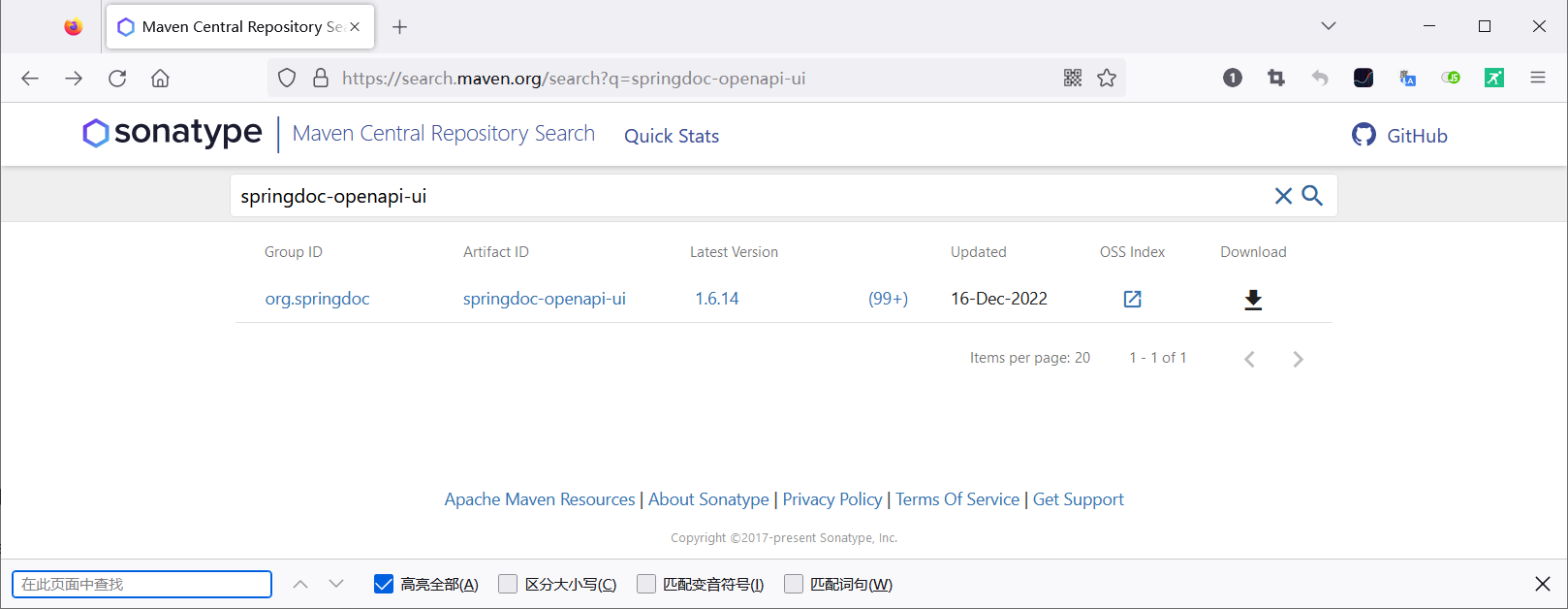Show all versions via (99+)
Image resolution: width=1568 pixels, height=609 pixels.
tap(888, 299)
